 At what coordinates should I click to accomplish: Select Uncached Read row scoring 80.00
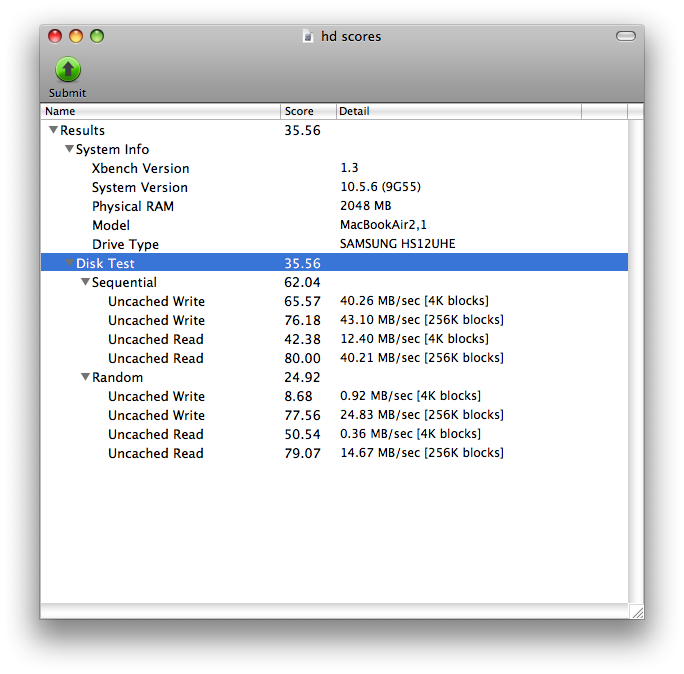pos(335,358)
